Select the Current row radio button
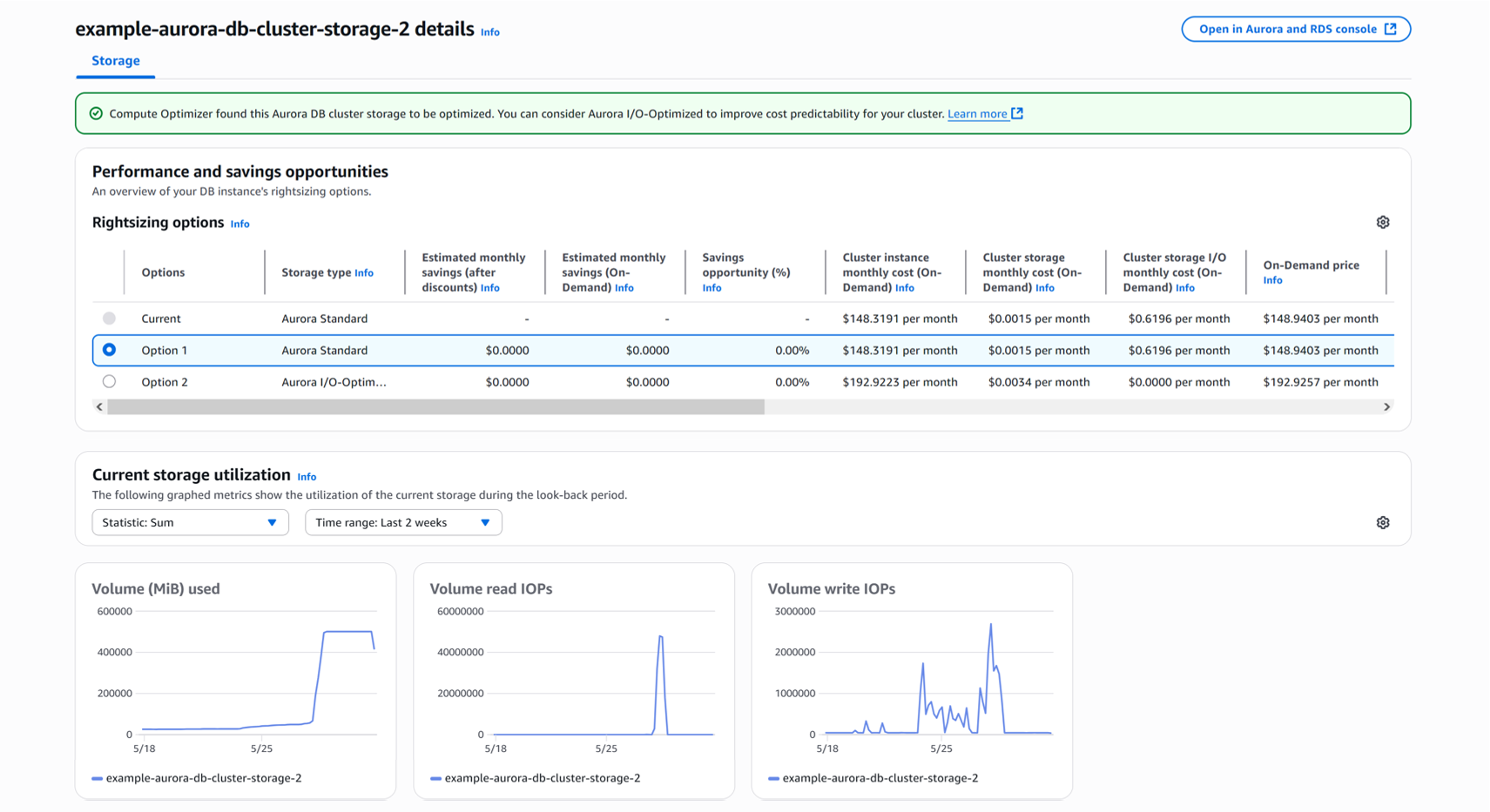1490x812 pixels. (x=109, y=319)
